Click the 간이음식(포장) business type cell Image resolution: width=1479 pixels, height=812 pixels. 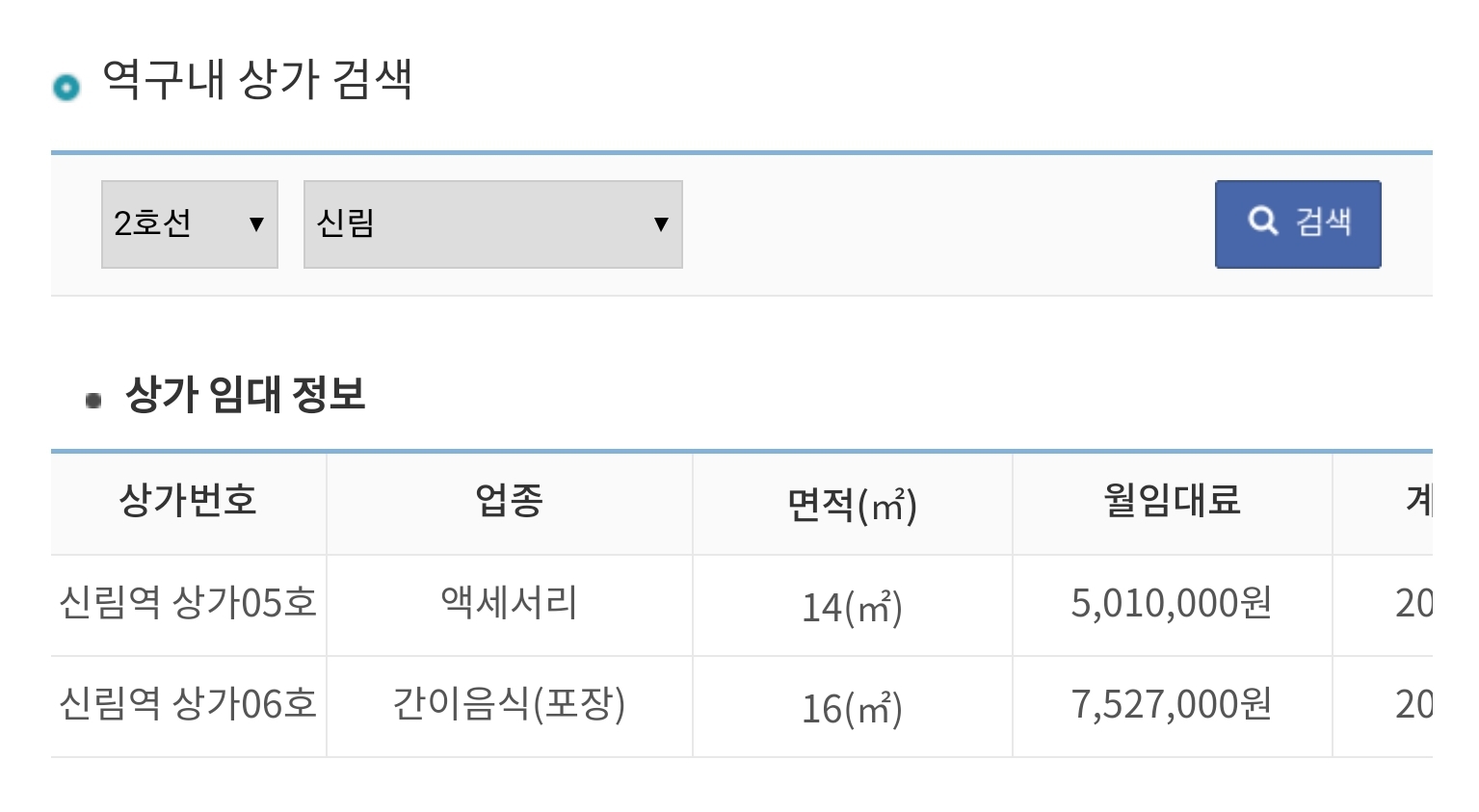(x=510, y=705)
